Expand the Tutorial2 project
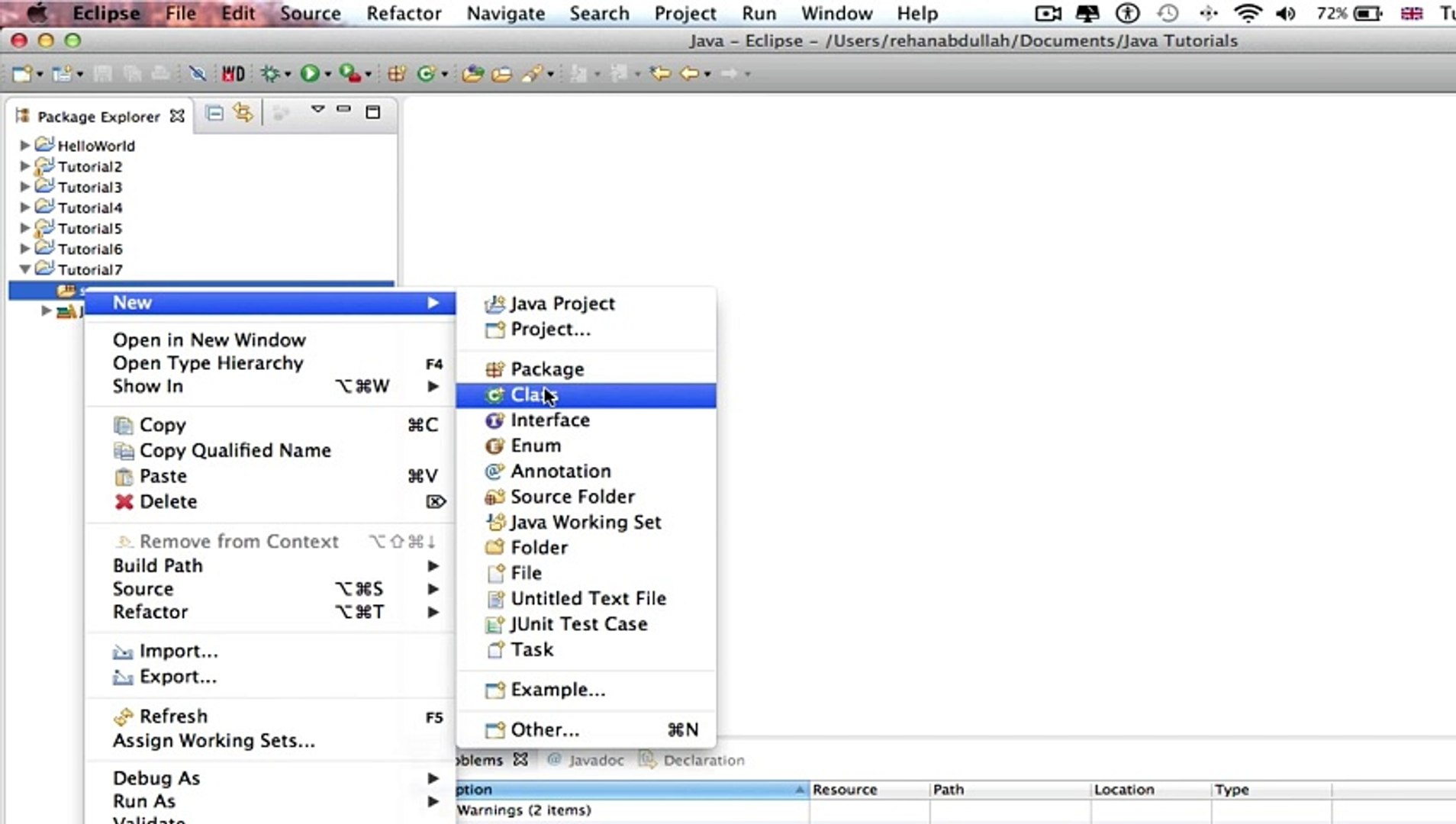1456x824 pixels. coord(24,166)
